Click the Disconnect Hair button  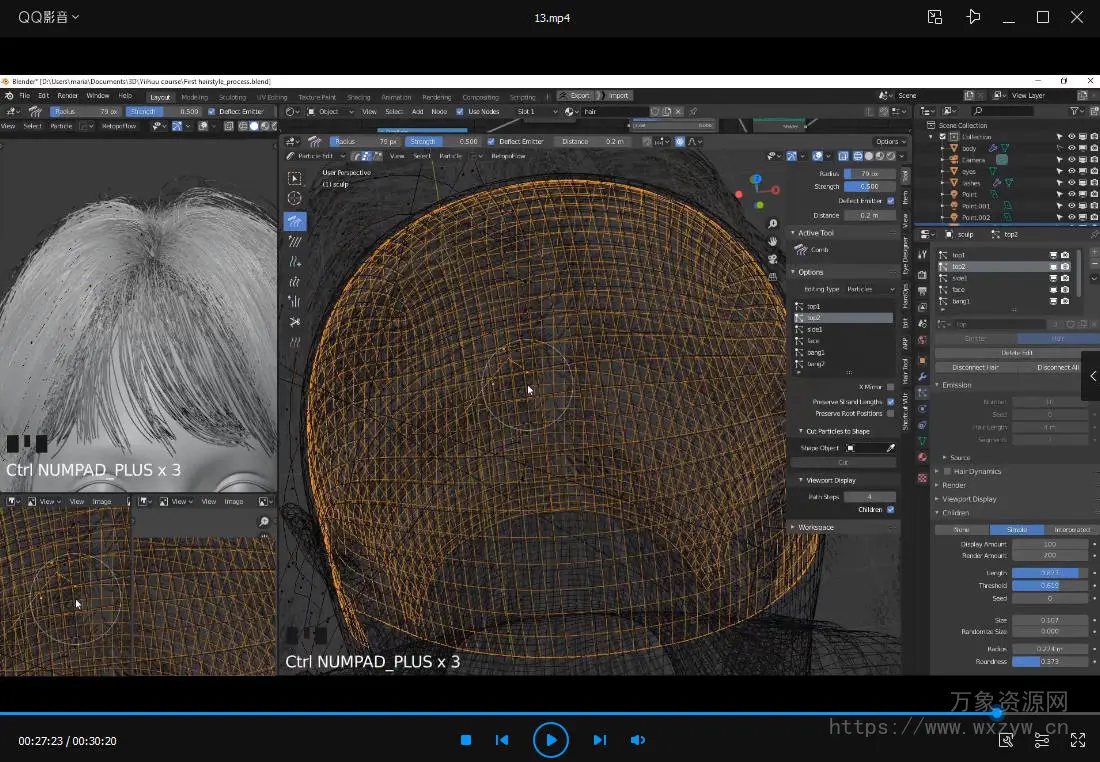pyautogui.click(x=975, y=367)
